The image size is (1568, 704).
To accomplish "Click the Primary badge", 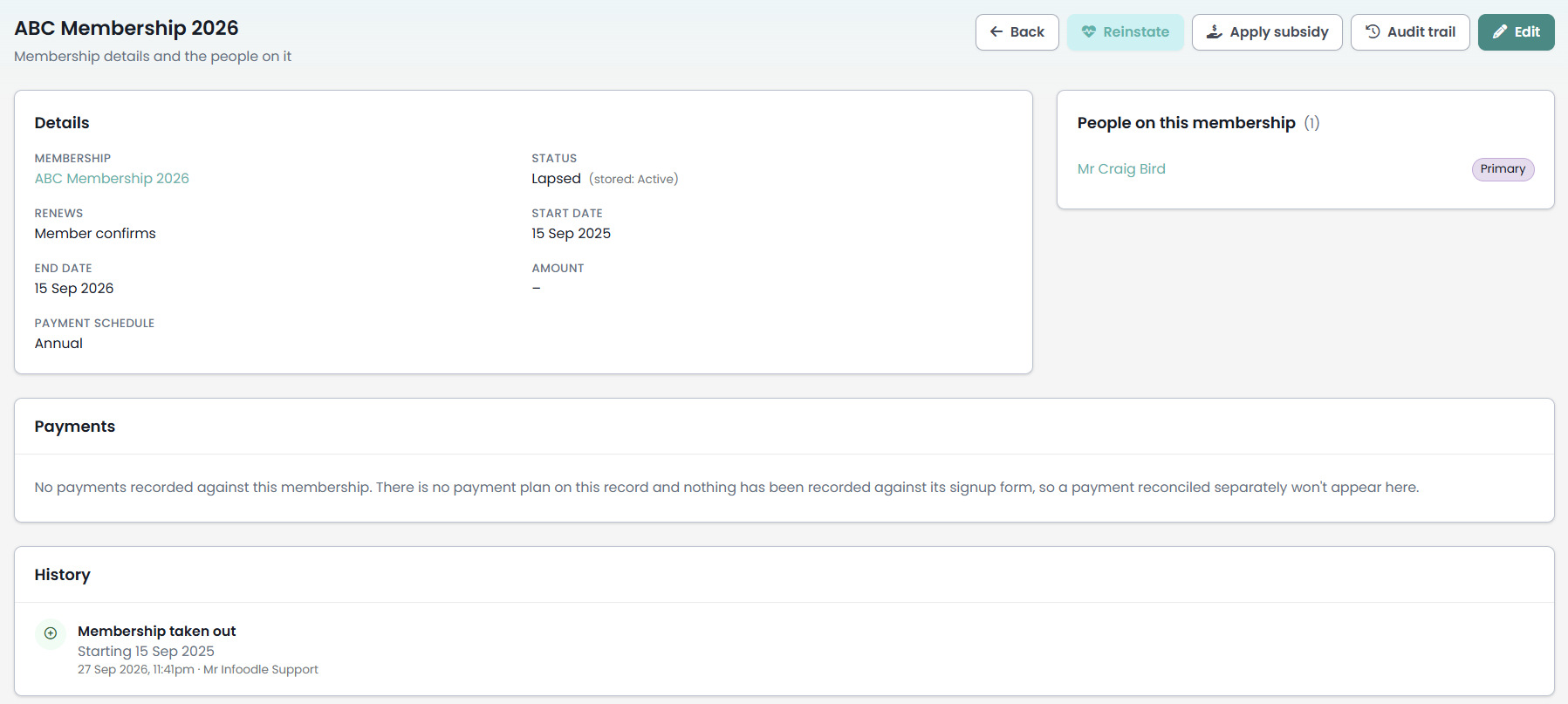I will click(x=1503, y=169).
